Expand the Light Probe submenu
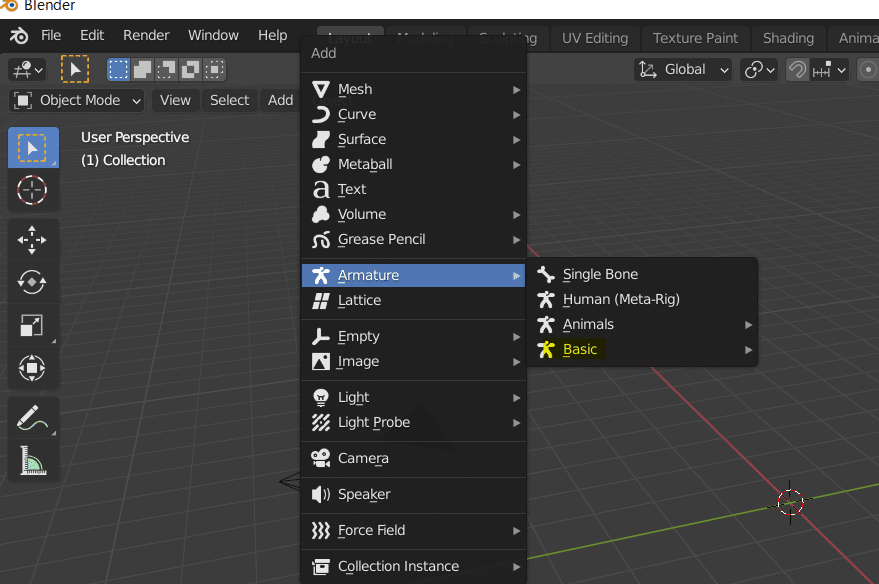 tap(413, 422)
